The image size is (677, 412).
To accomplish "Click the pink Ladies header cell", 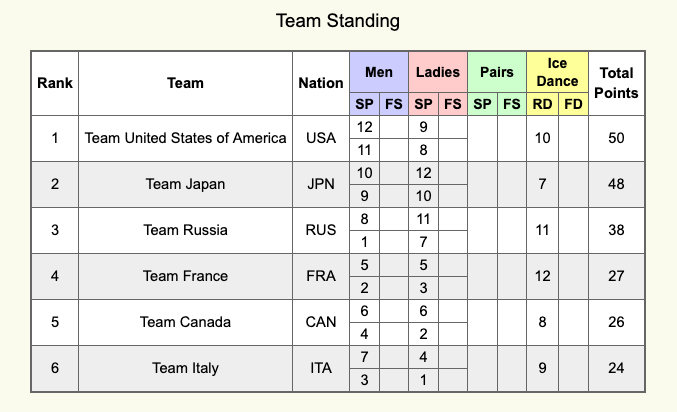I will (x=437, y=72).
